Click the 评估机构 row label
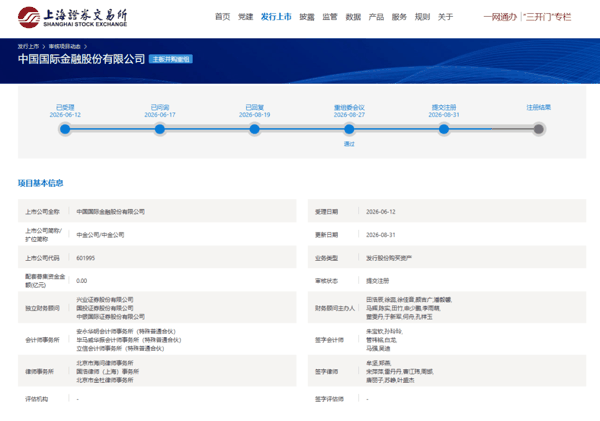The height and width of the screenshot is (421, 600). [37, 399]
